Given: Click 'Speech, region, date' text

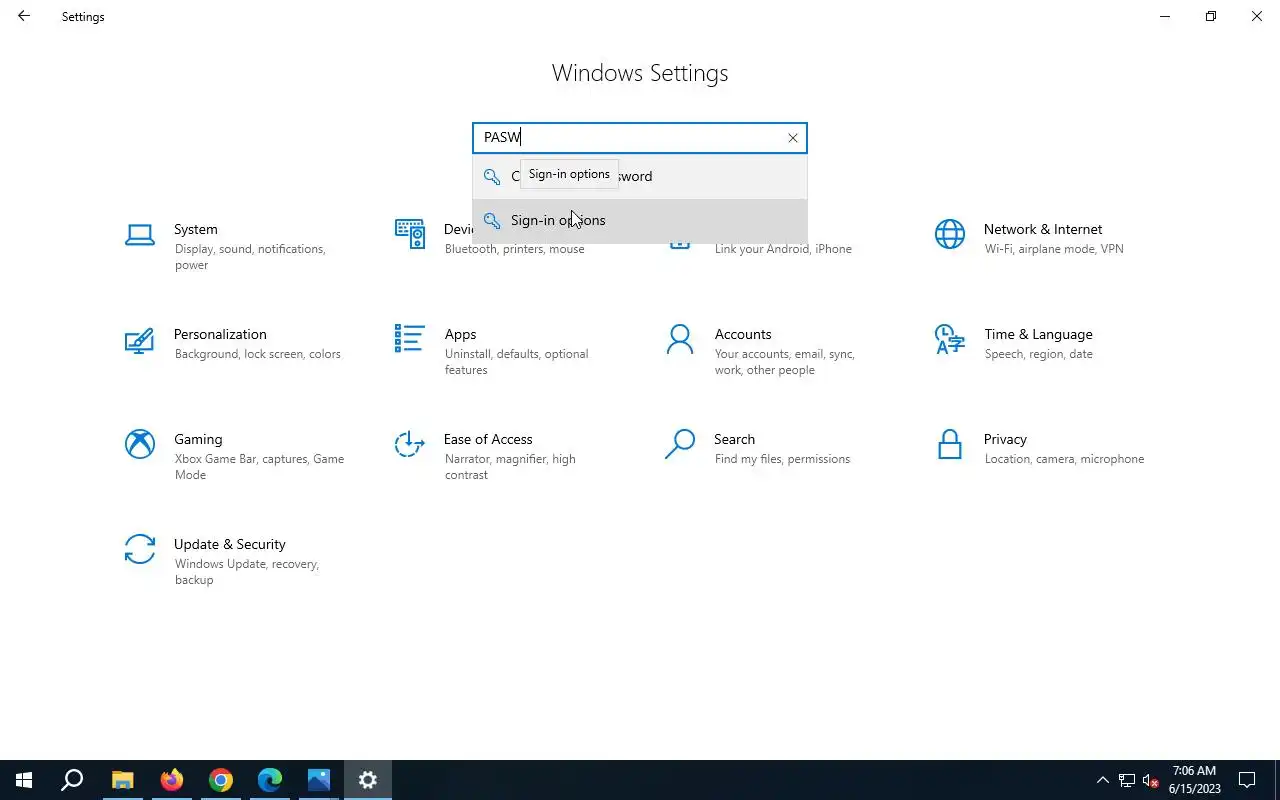Looking at the screenshot, I should point(1038,354).
